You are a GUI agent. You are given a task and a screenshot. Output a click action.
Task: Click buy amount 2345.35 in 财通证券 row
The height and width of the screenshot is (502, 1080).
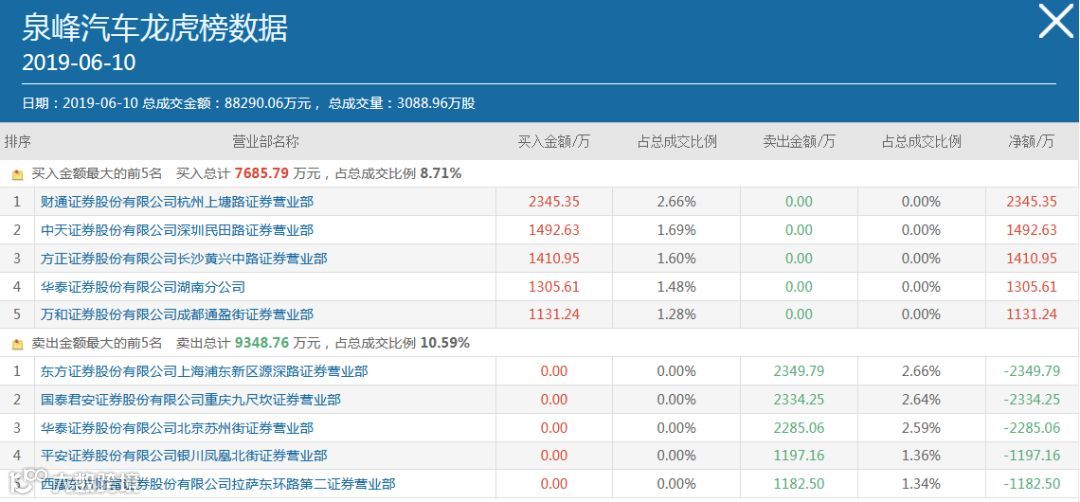[554, 202]
